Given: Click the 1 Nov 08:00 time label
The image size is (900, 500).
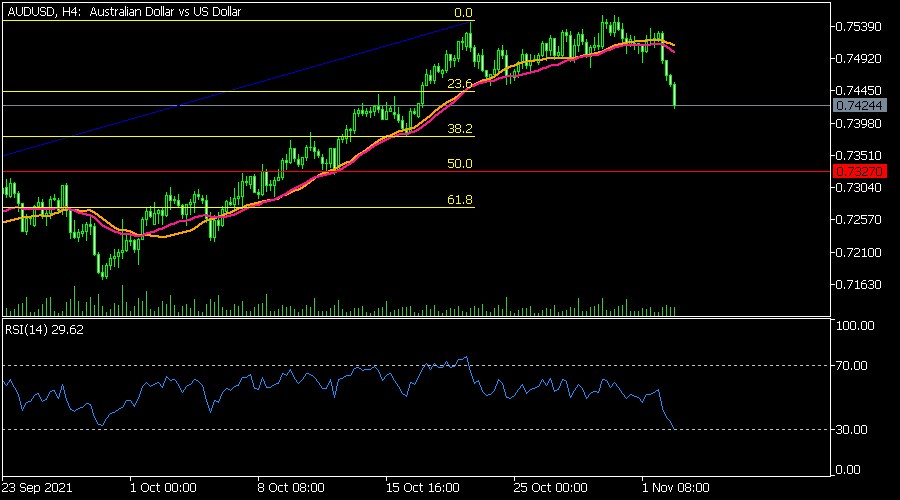Looking at the screenshot, I should pos(676,488).
